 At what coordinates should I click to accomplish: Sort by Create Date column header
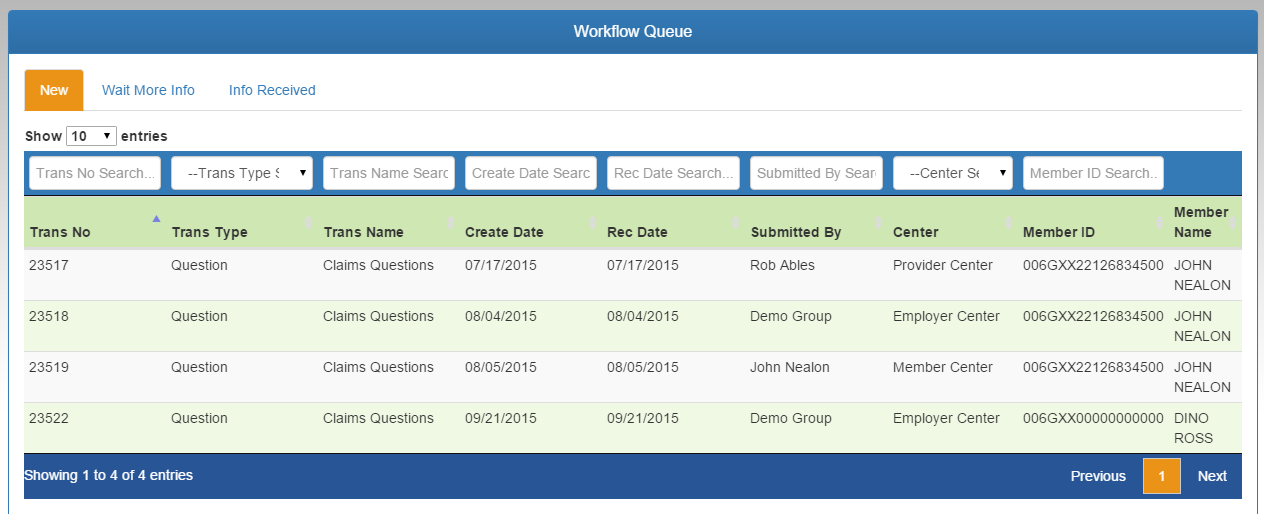coord(504,232)
